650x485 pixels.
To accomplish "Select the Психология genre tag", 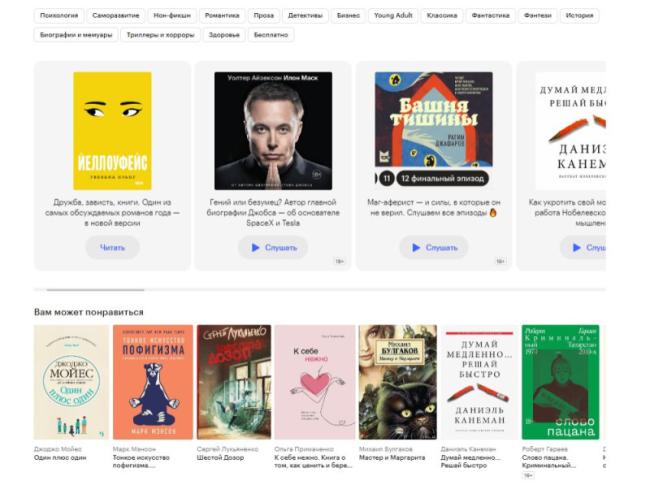I will 59,16.
